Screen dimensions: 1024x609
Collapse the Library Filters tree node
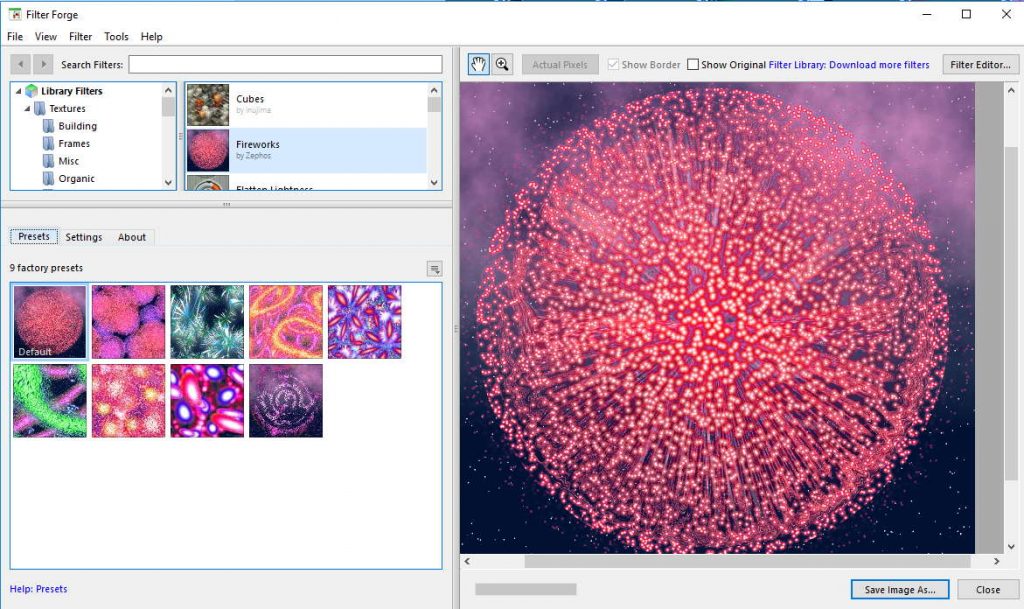coord(18,91)
